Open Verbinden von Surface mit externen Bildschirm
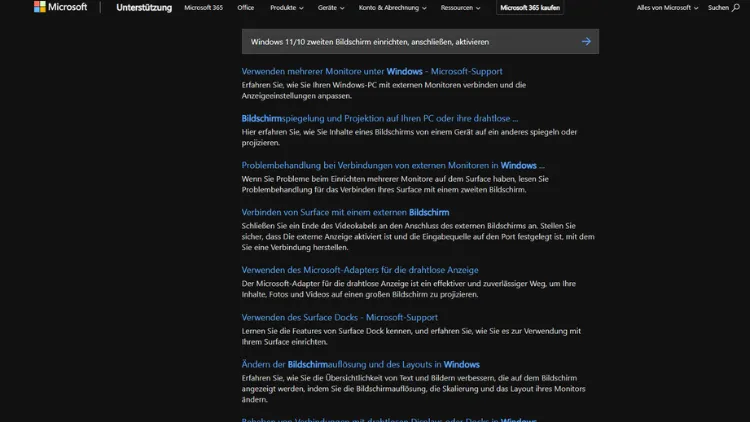750x422 pixels. tap(345, 212)
